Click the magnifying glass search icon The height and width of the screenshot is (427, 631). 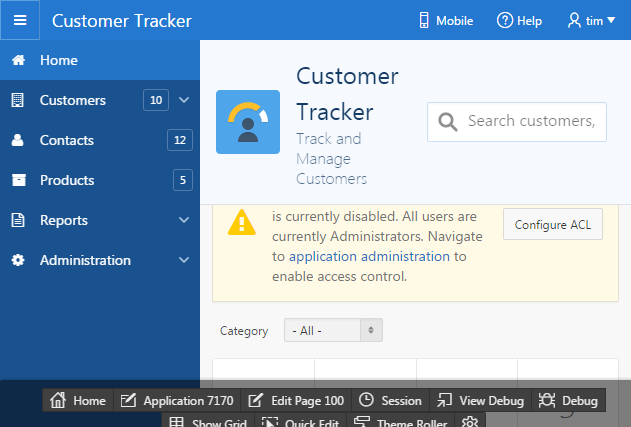click(448, 122)
